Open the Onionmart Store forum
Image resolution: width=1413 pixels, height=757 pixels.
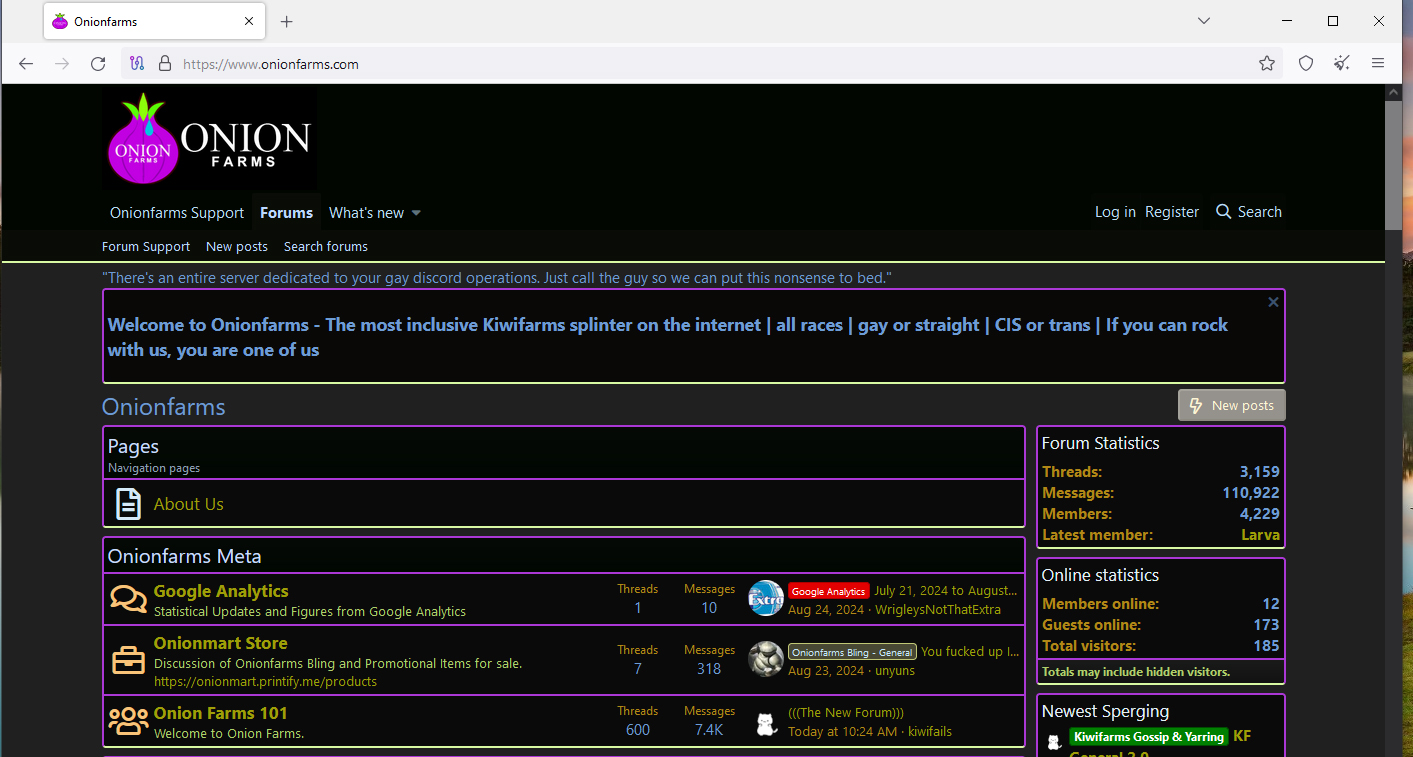click(221, 643)
